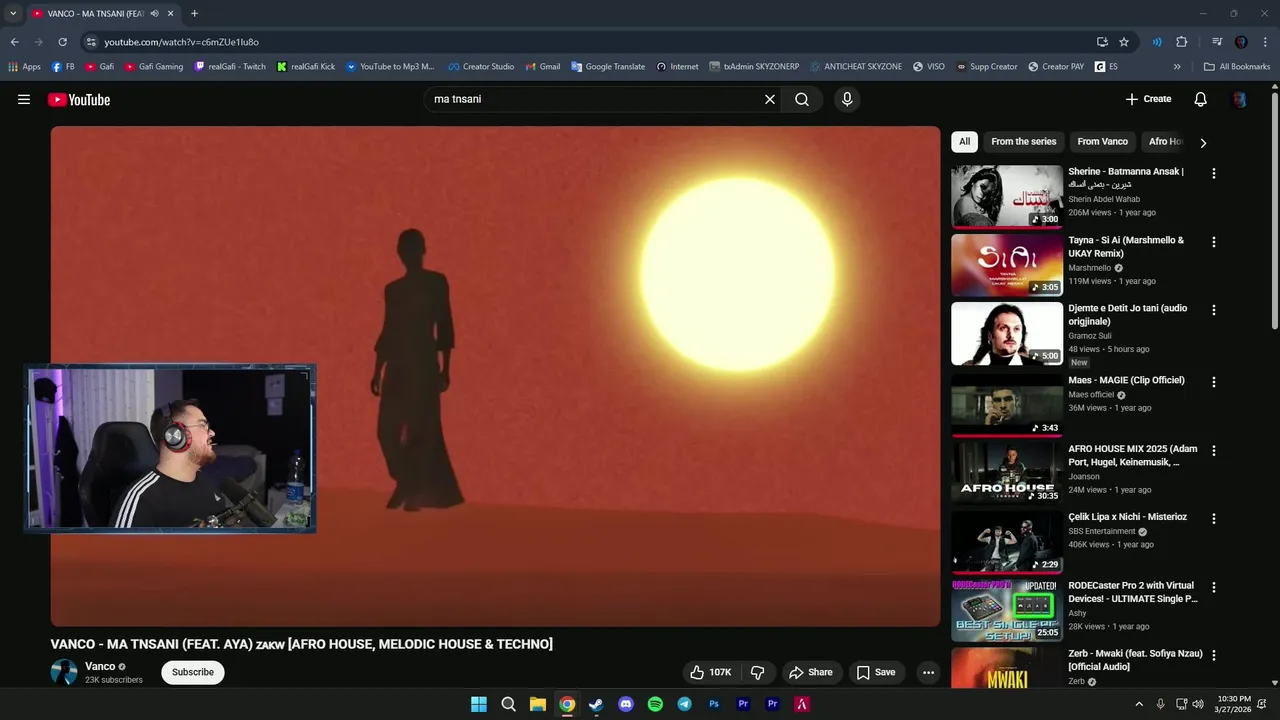Image resolution: width=1280 pixels, height=720 pixels.
Task: Open Chrome extensions puzzle icon
Action: pyautogui.click(x=1181, y=42)
